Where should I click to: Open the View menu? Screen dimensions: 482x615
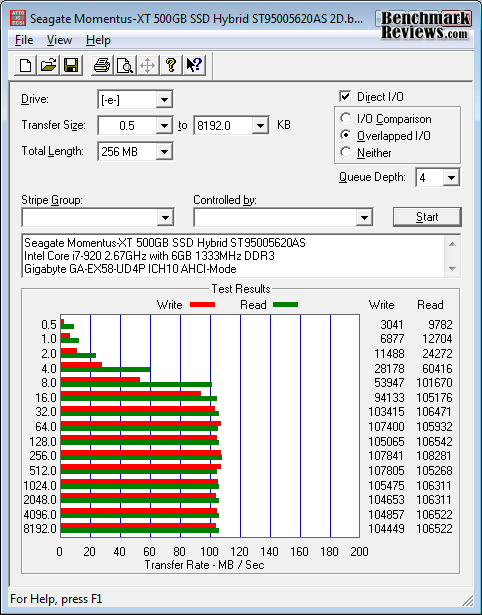tap(59, 40)
